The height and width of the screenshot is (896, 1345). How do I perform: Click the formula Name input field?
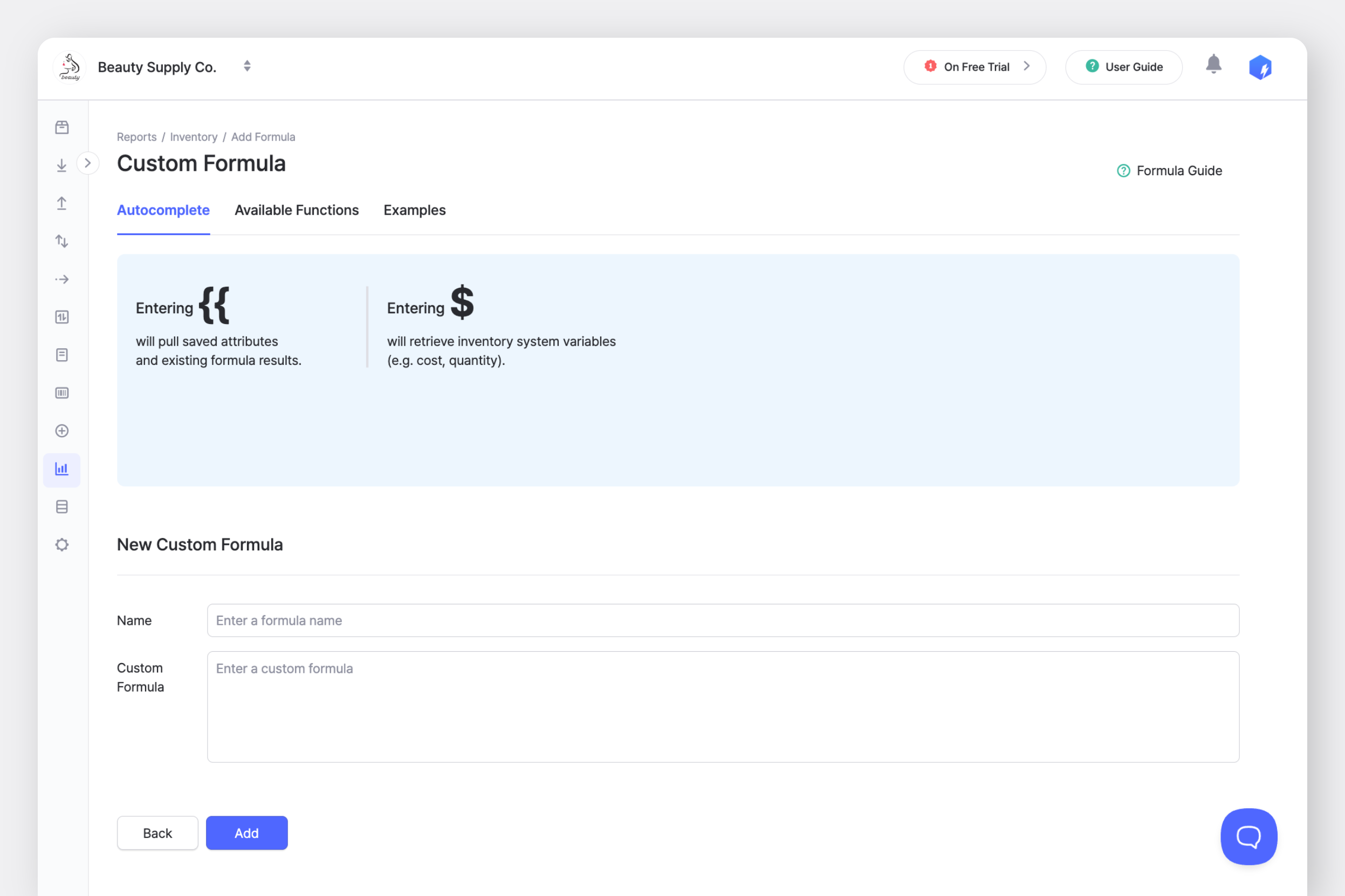[x=723, y=621]
